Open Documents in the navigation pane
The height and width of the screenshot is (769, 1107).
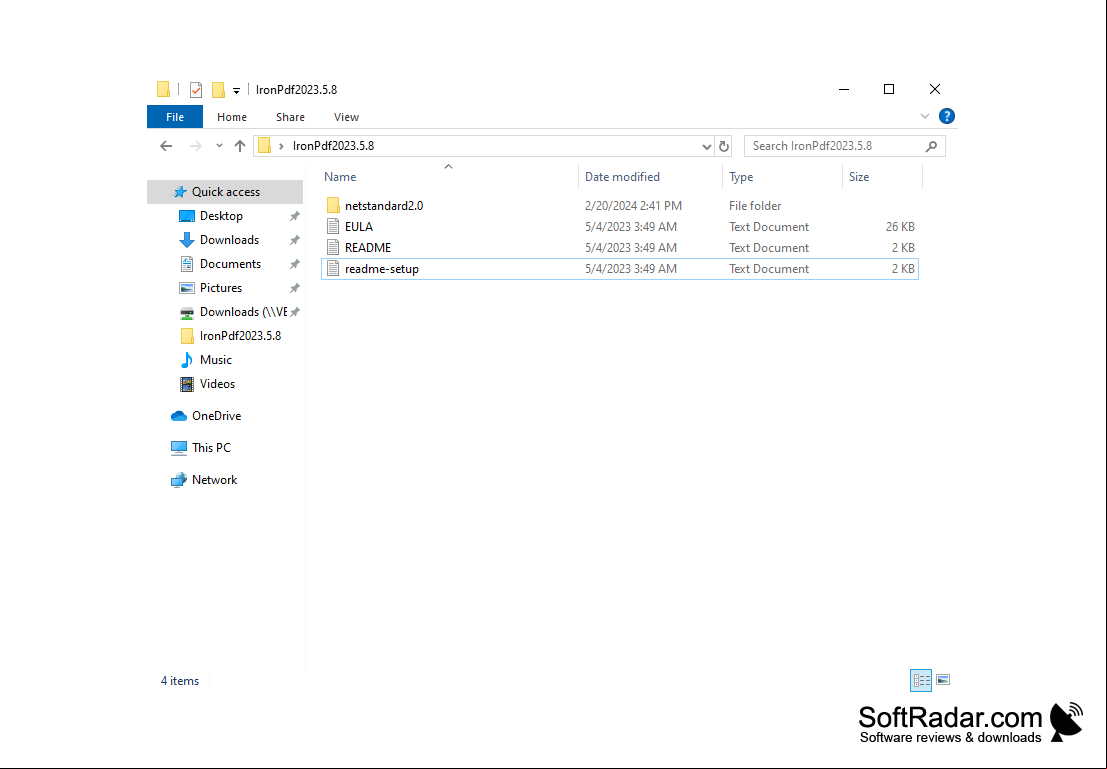point(230,264)
